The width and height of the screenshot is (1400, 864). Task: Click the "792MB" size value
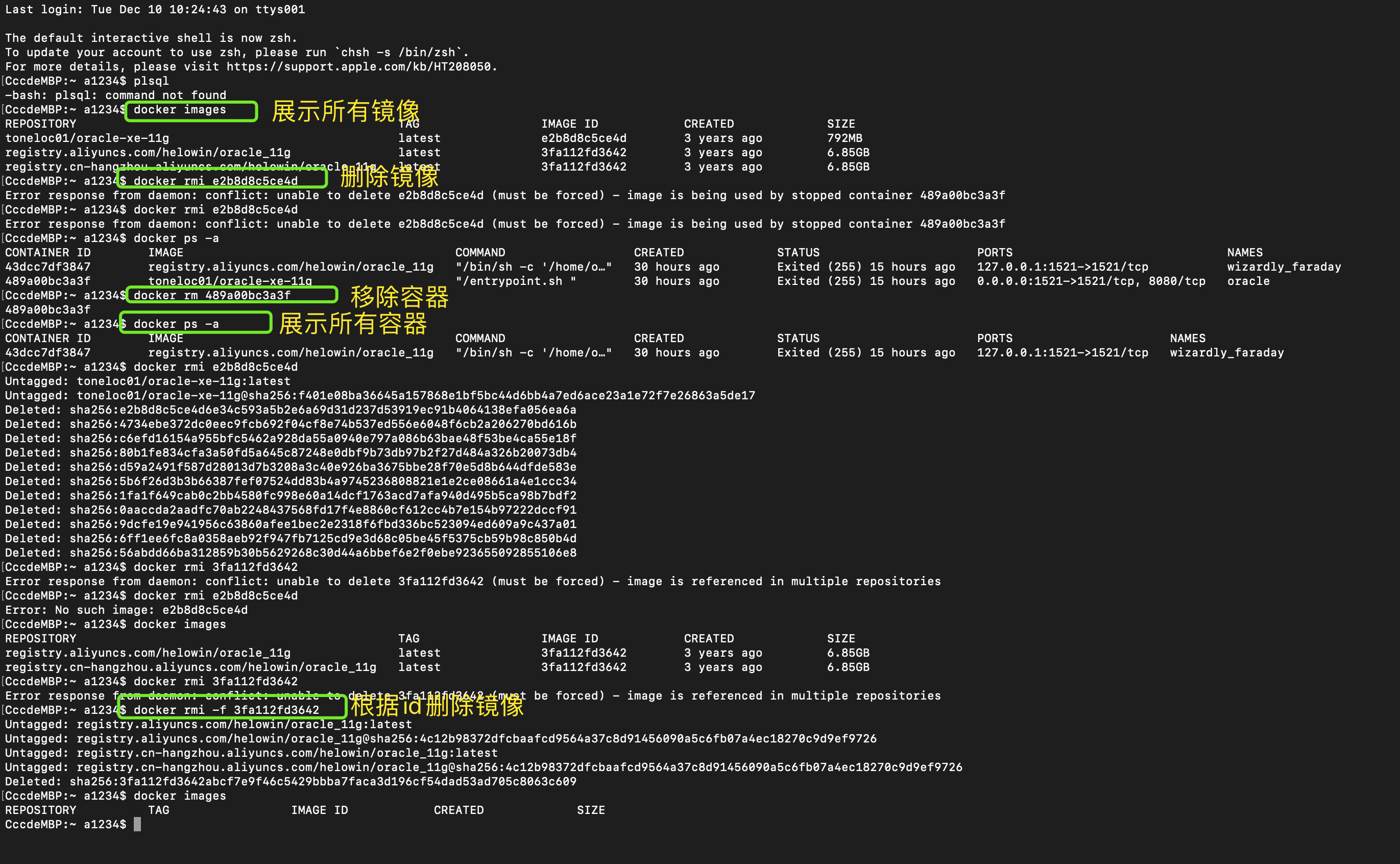[x=845, y=138]
